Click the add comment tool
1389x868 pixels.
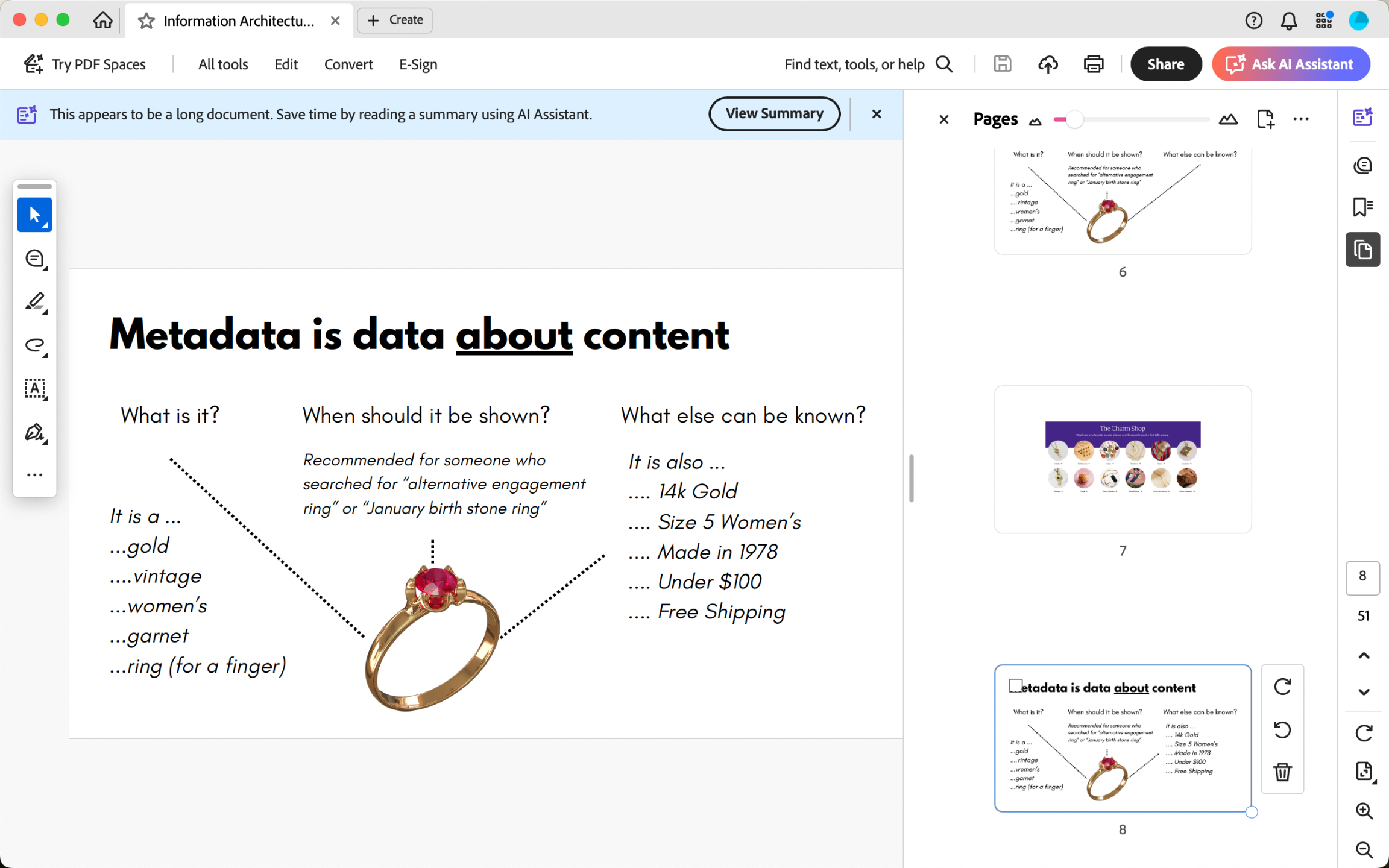[x=35, y=259]
